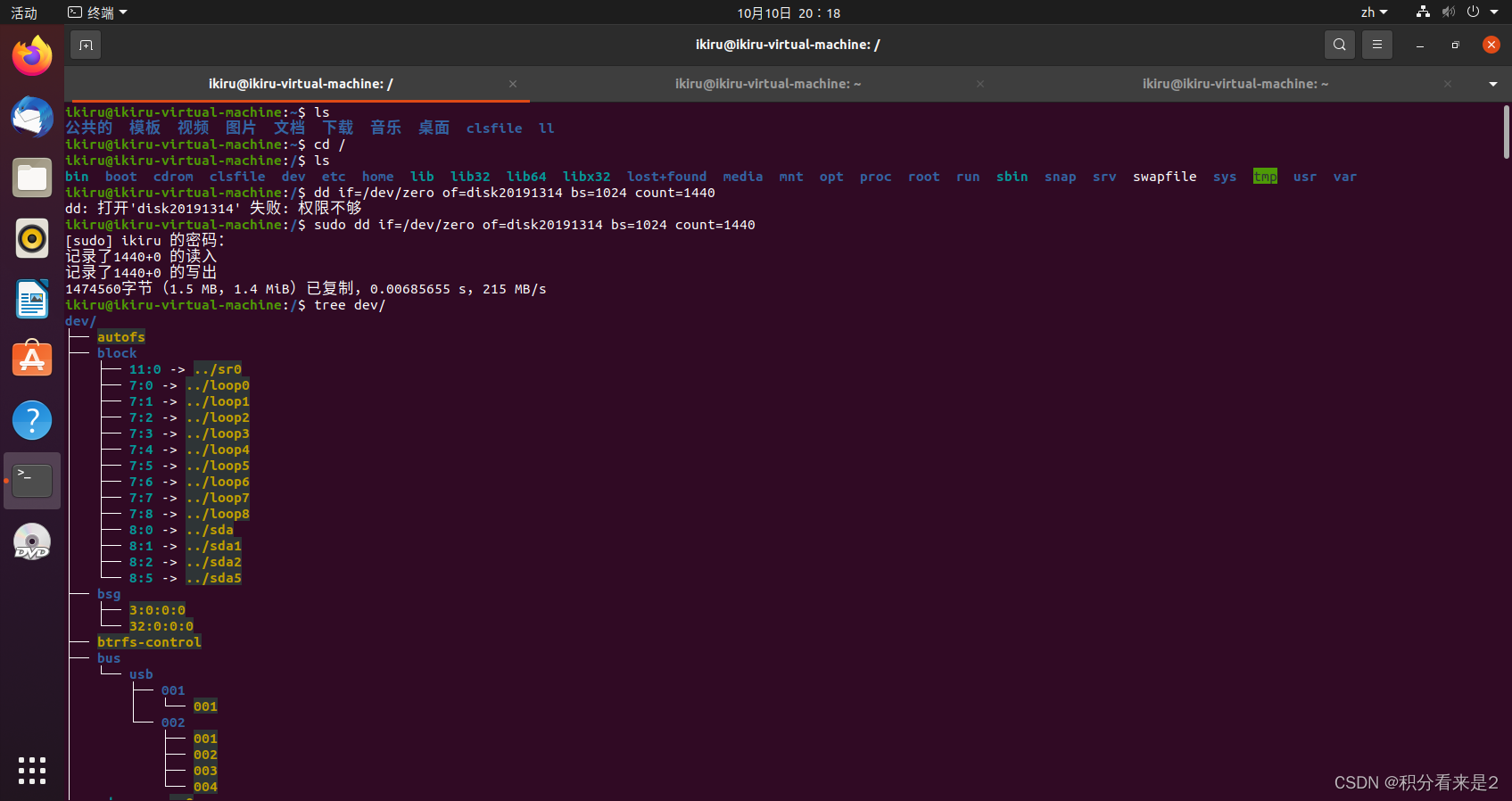Open the Help question mark icon
The image size is (1512, 801).
coord(32,420)
